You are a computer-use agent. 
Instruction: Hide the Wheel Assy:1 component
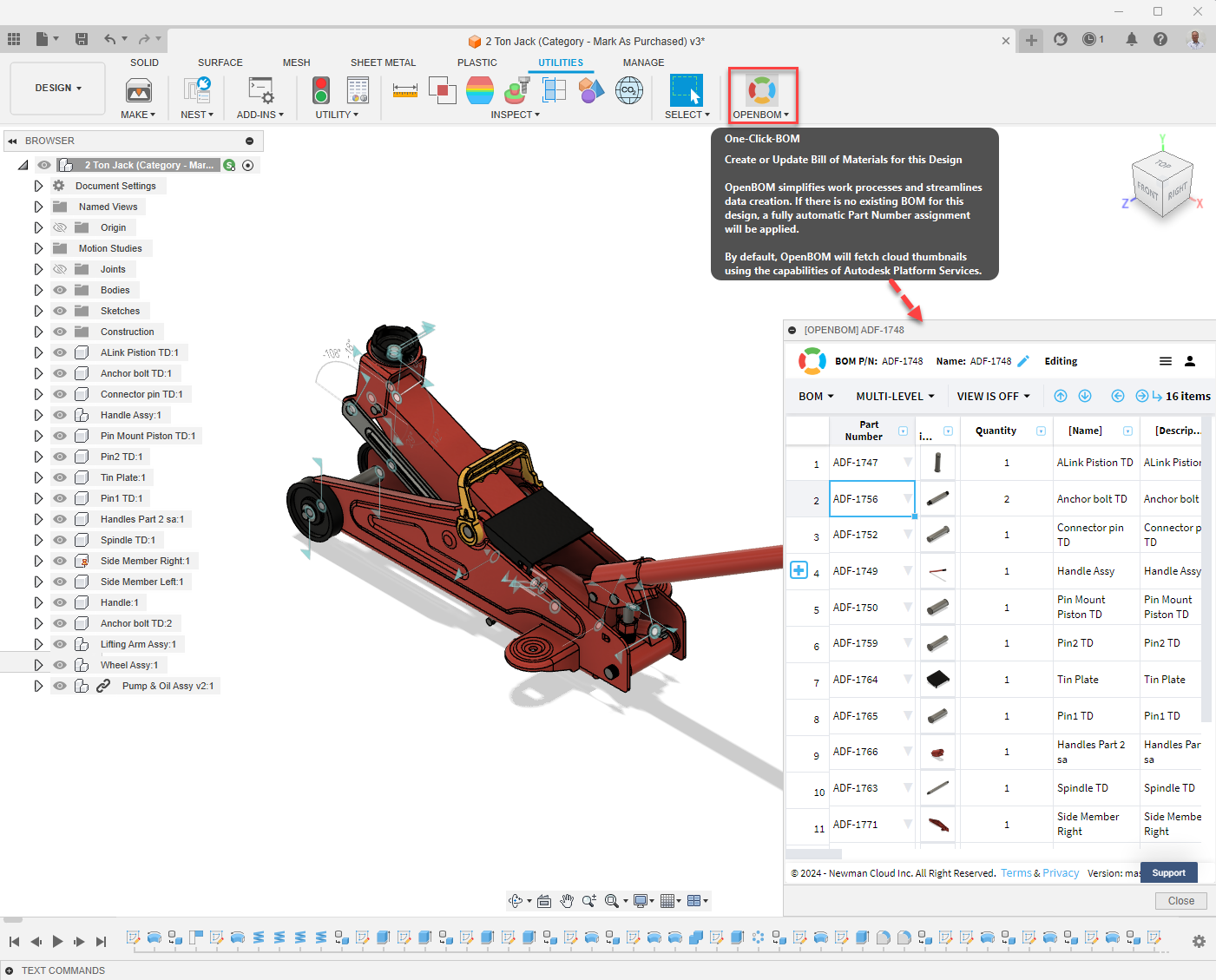(60, 665)
